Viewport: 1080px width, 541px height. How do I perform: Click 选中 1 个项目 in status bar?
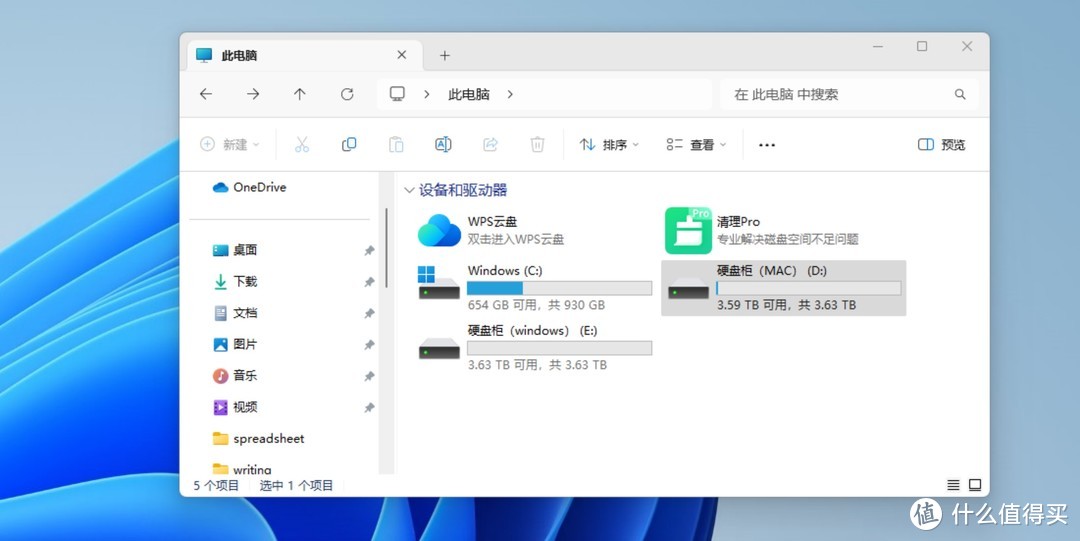[296, 485]
